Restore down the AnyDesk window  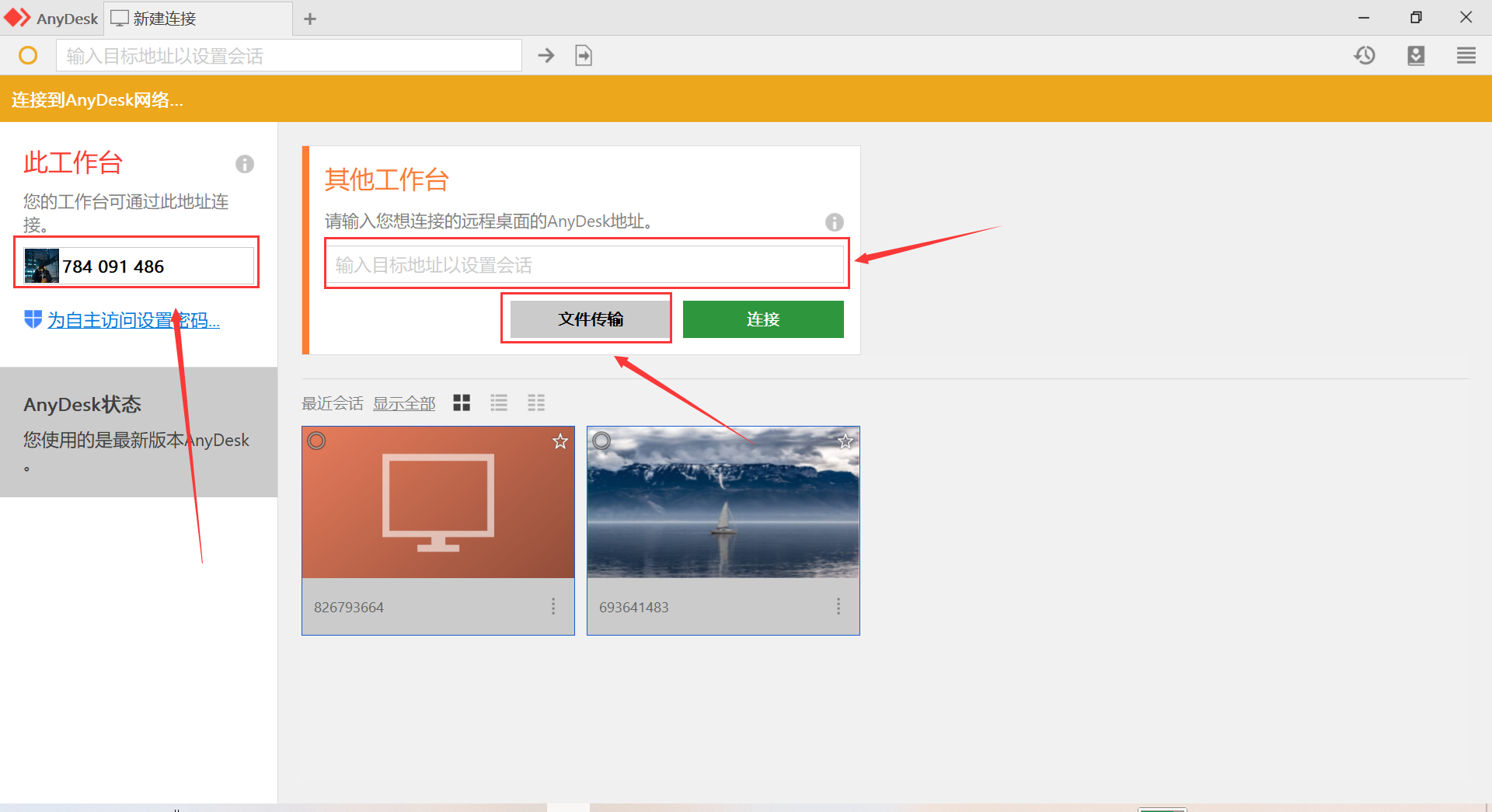pos(1416,18)
